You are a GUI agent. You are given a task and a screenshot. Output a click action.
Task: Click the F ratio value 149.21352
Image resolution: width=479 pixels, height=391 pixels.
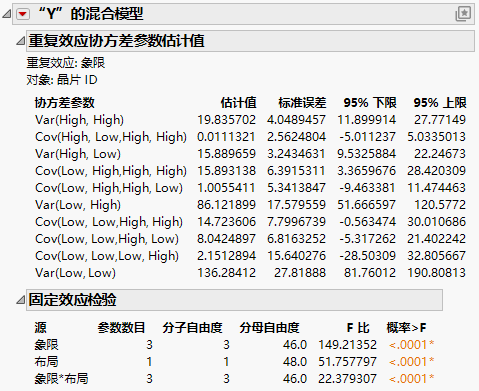tap(347, 345)
